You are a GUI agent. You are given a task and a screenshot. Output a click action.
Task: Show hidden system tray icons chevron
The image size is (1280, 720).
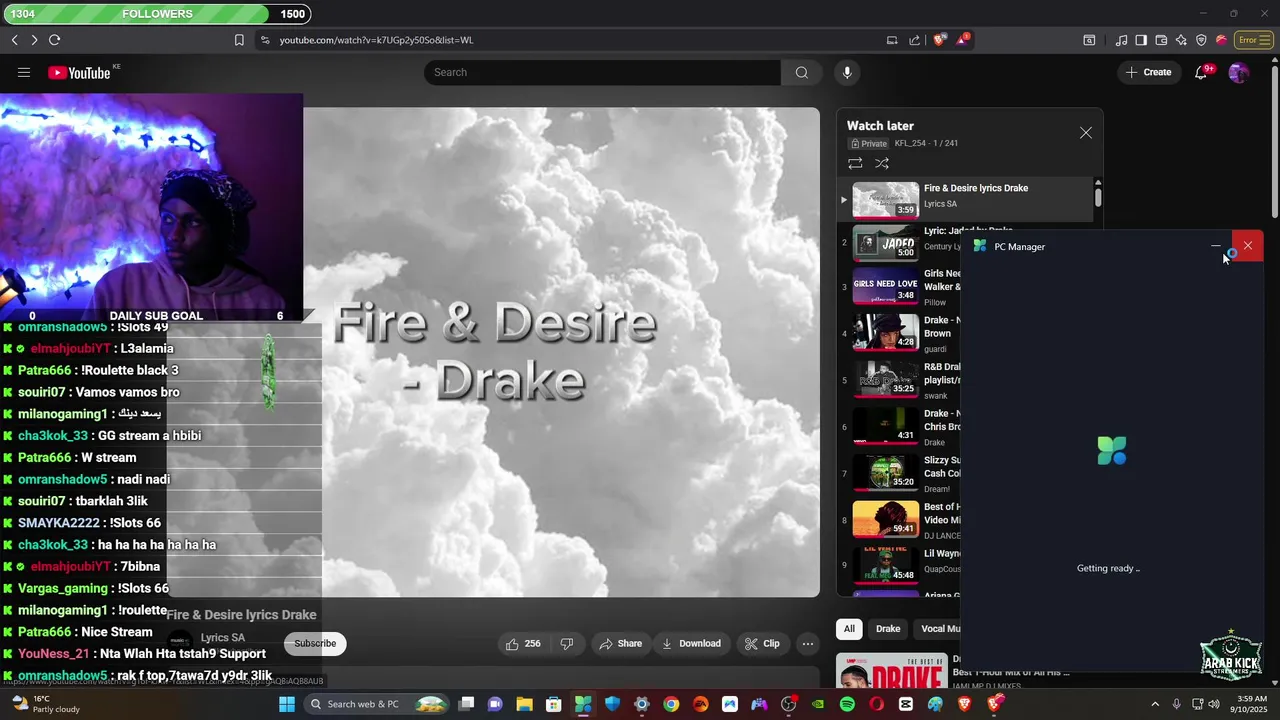pyautogui.click(x=1155, y=704)
